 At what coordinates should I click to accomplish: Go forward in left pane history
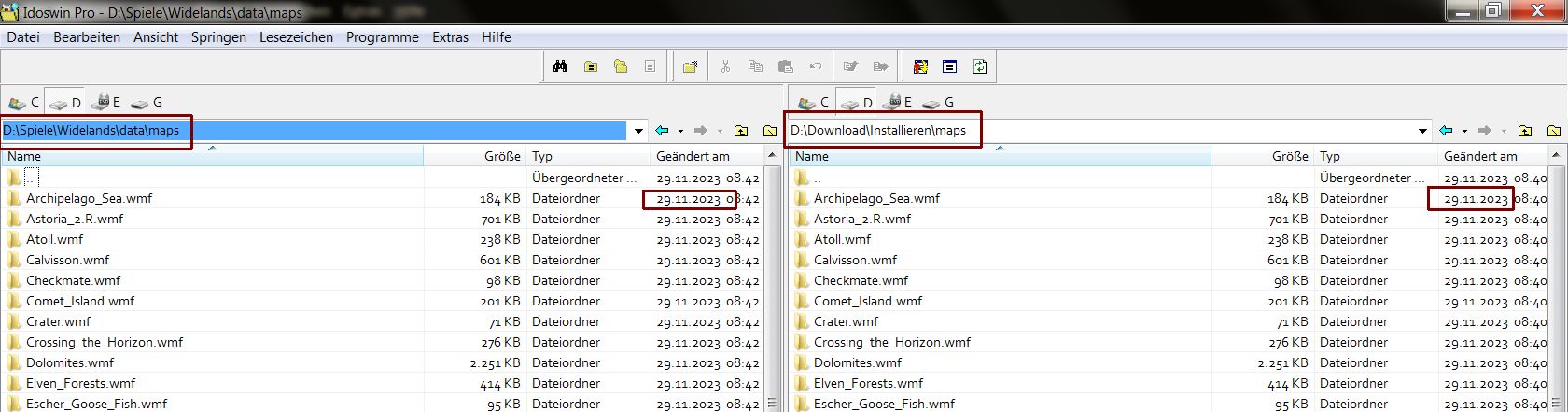[701, 131]
